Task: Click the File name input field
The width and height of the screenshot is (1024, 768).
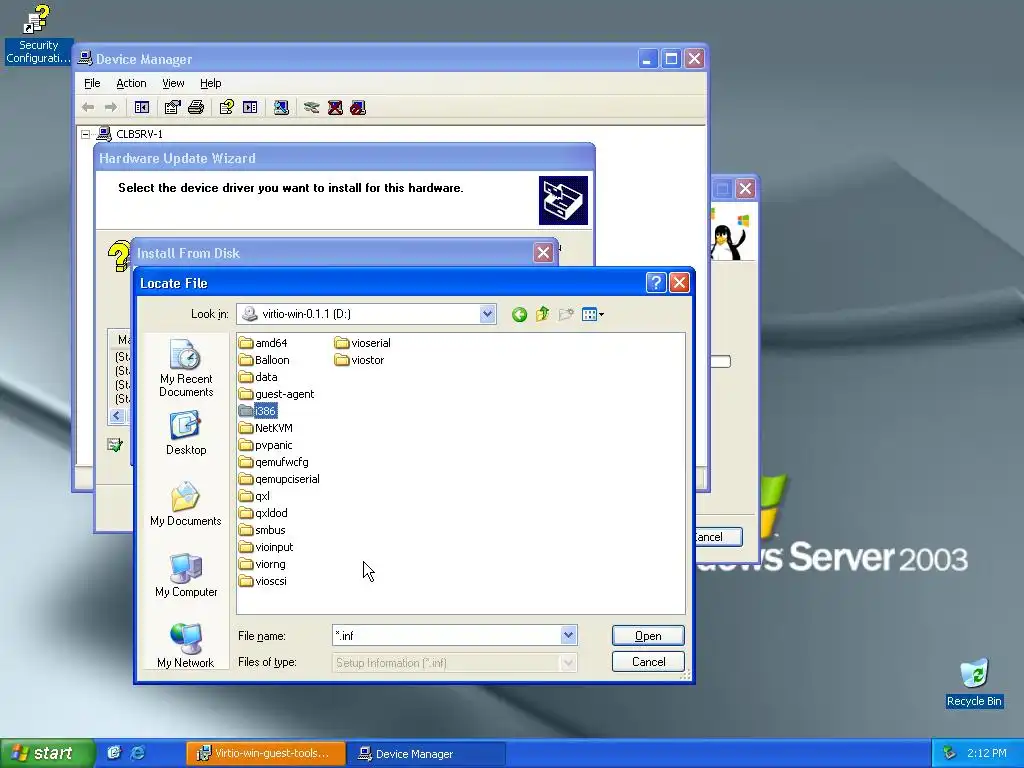Action: tap(447, 635)
